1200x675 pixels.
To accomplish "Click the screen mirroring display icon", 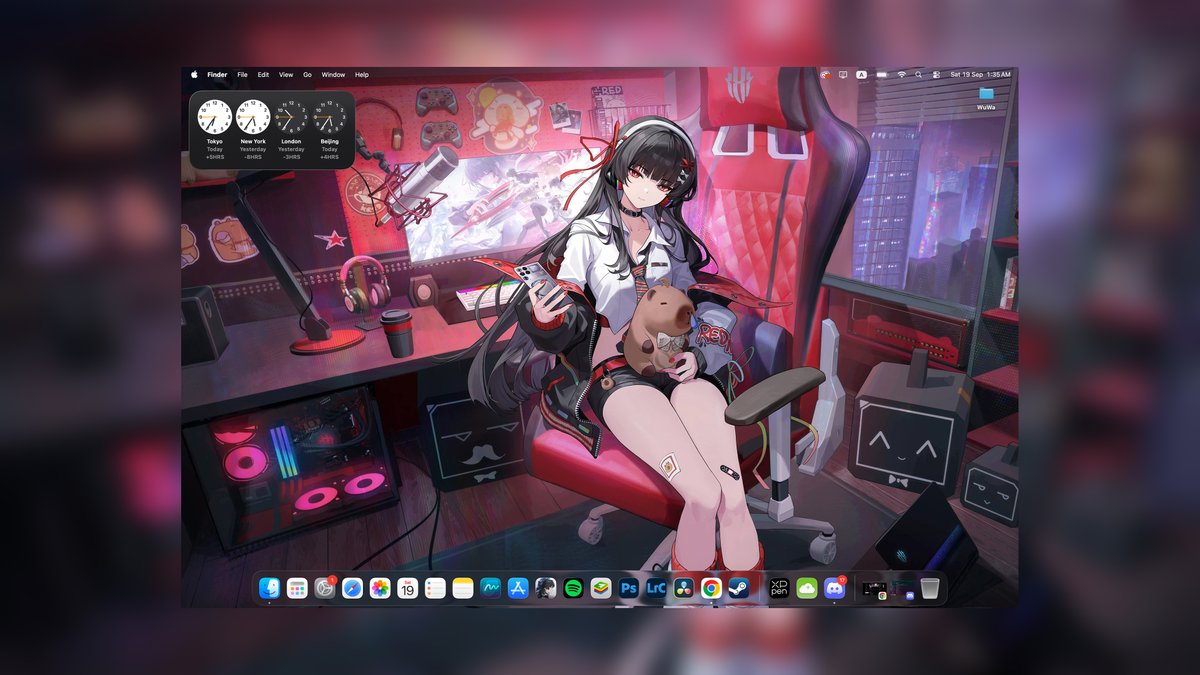I will tap(843, 74).
